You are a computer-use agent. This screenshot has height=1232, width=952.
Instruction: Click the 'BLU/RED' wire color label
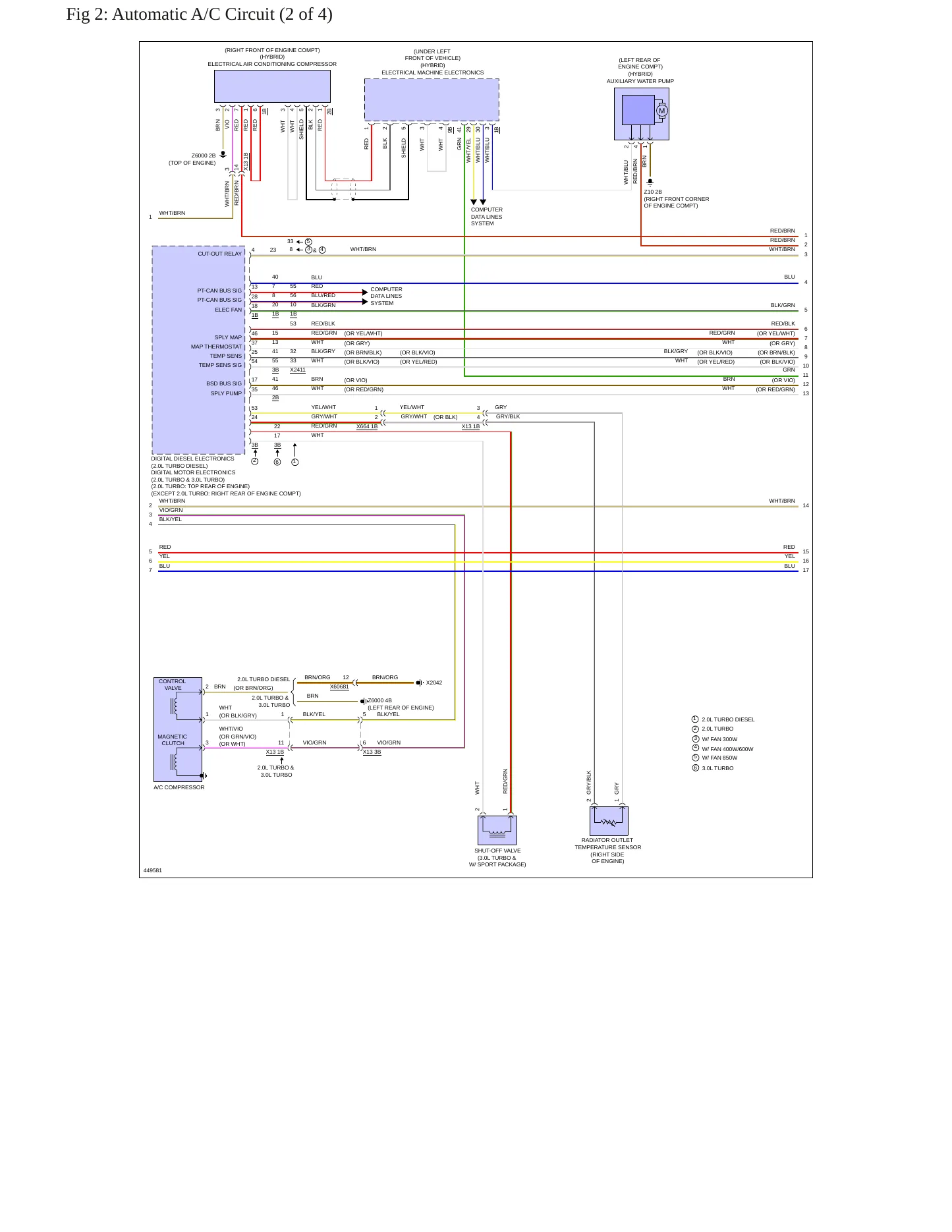(x=323, y=296)
